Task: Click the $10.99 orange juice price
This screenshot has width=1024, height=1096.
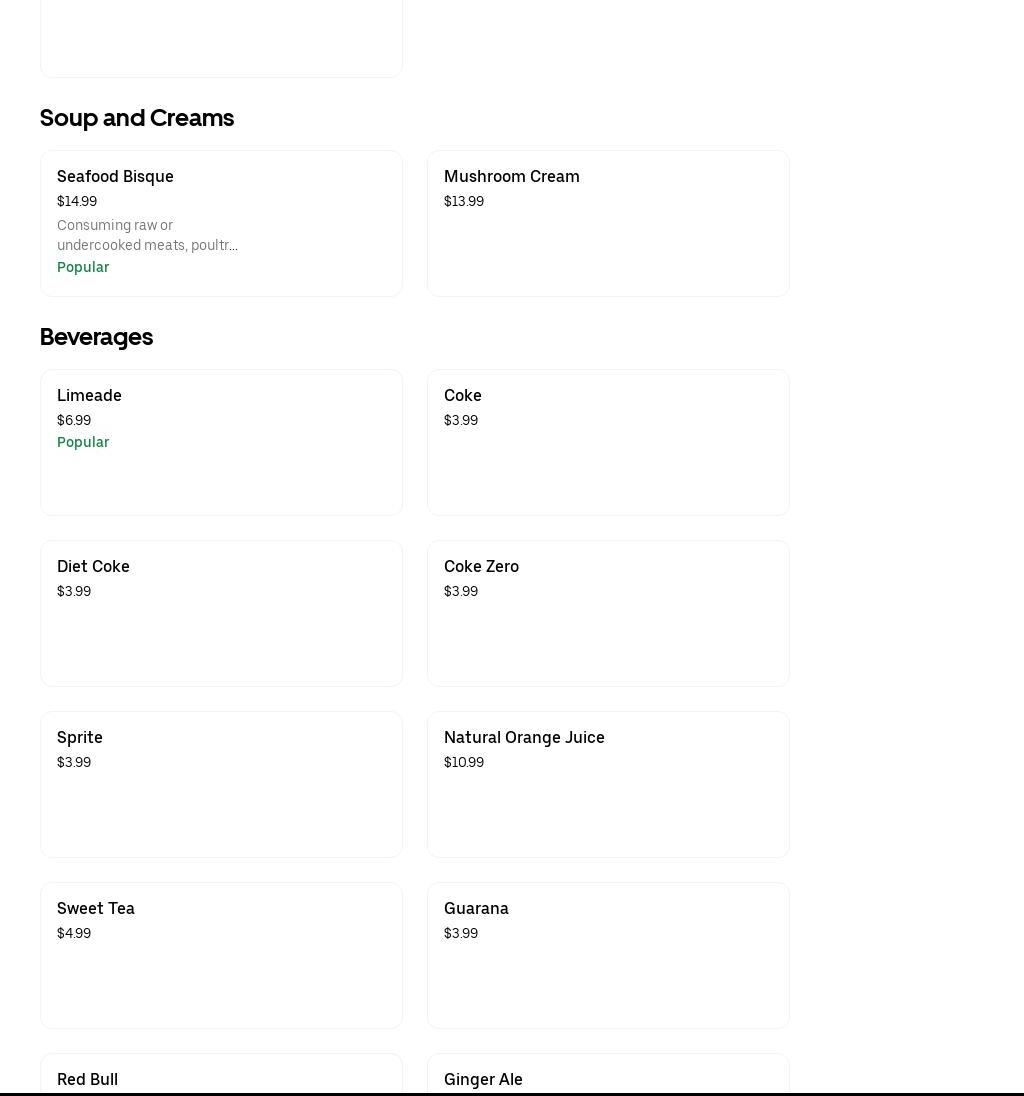Action: tap(464, 762)
